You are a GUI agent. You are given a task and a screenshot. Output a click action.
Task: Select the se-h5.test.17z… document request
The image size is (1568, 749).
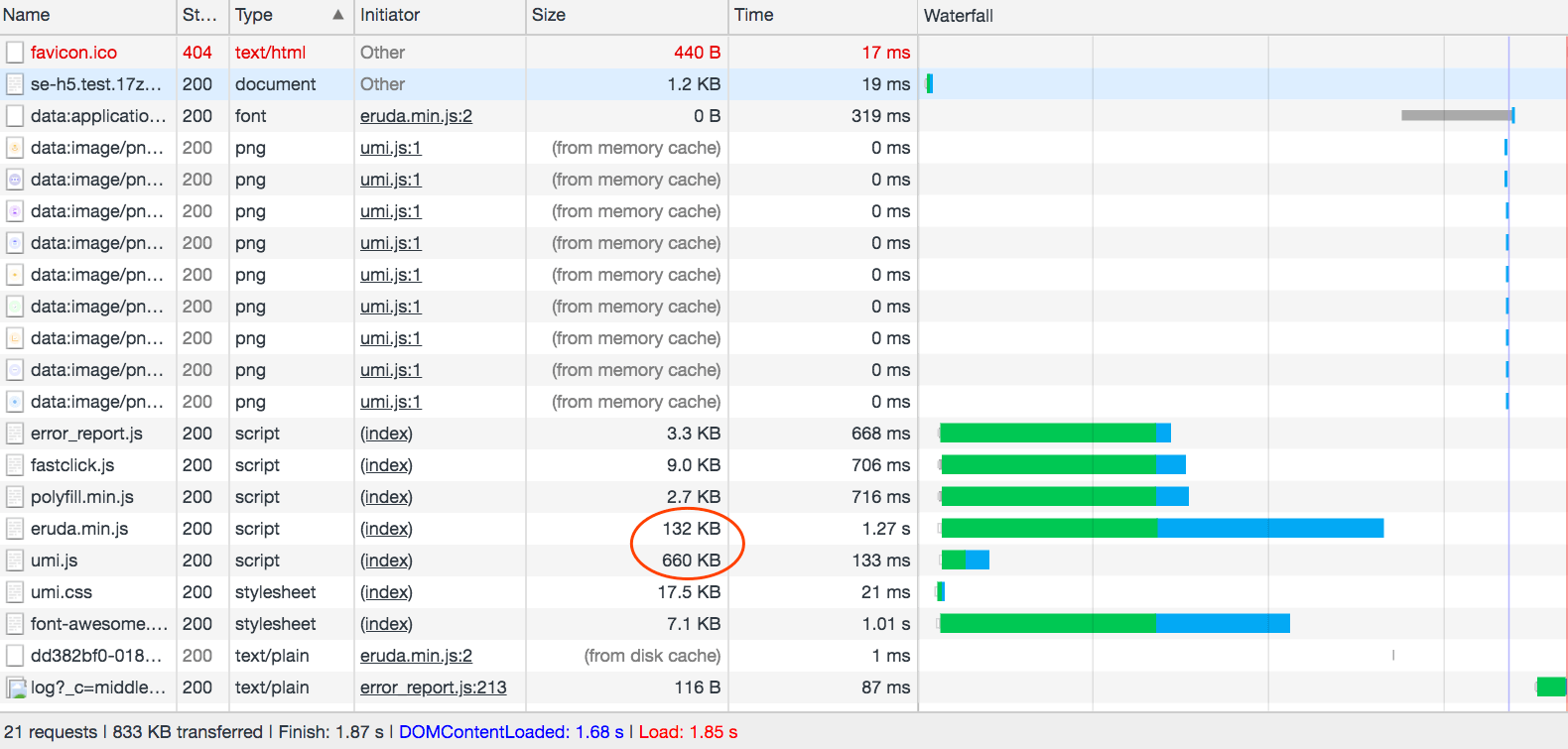point(95,84)
